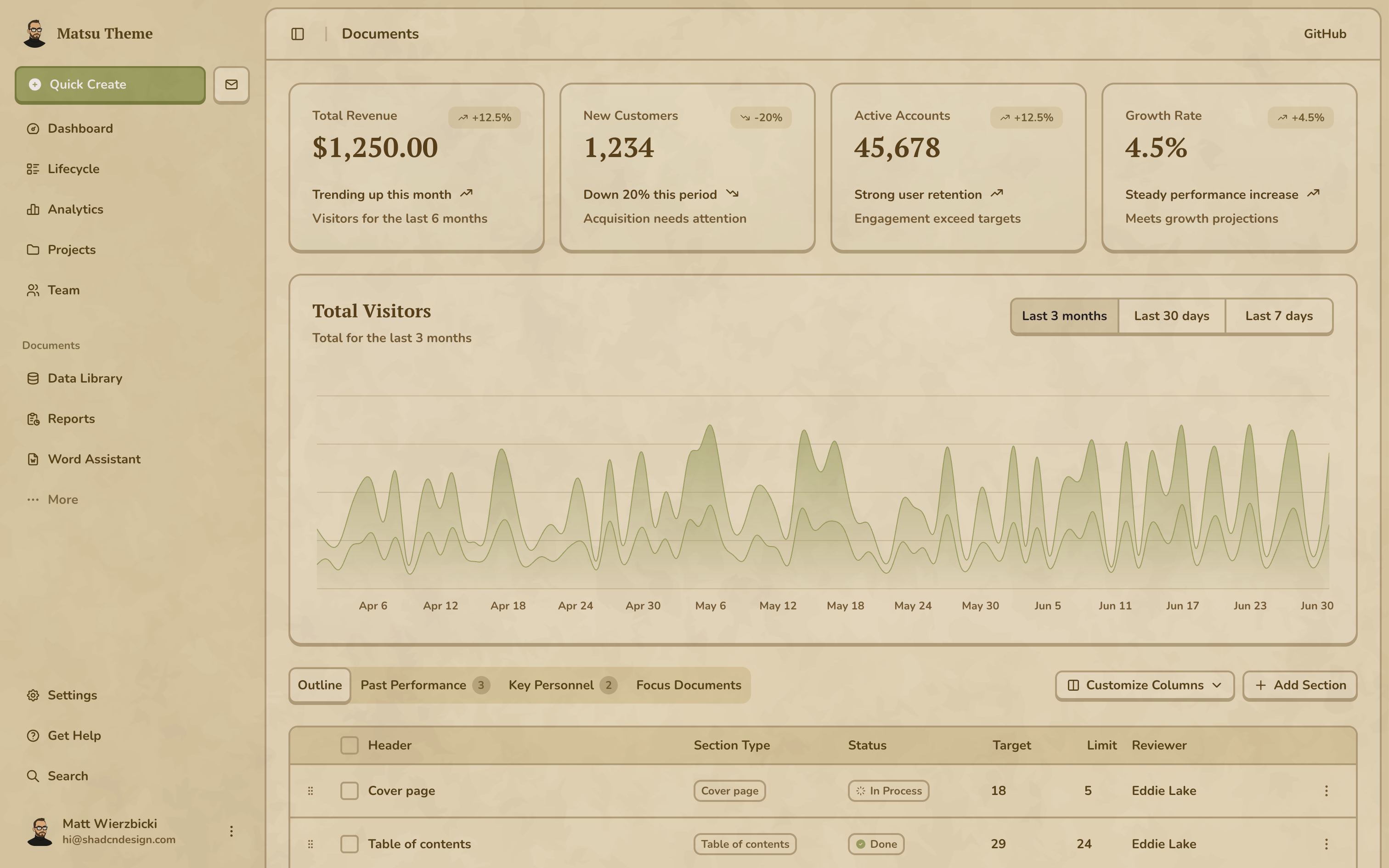Click the Matsu Theme avatar logo
This screenshot has height=868, width=1389.
point(34,33)
